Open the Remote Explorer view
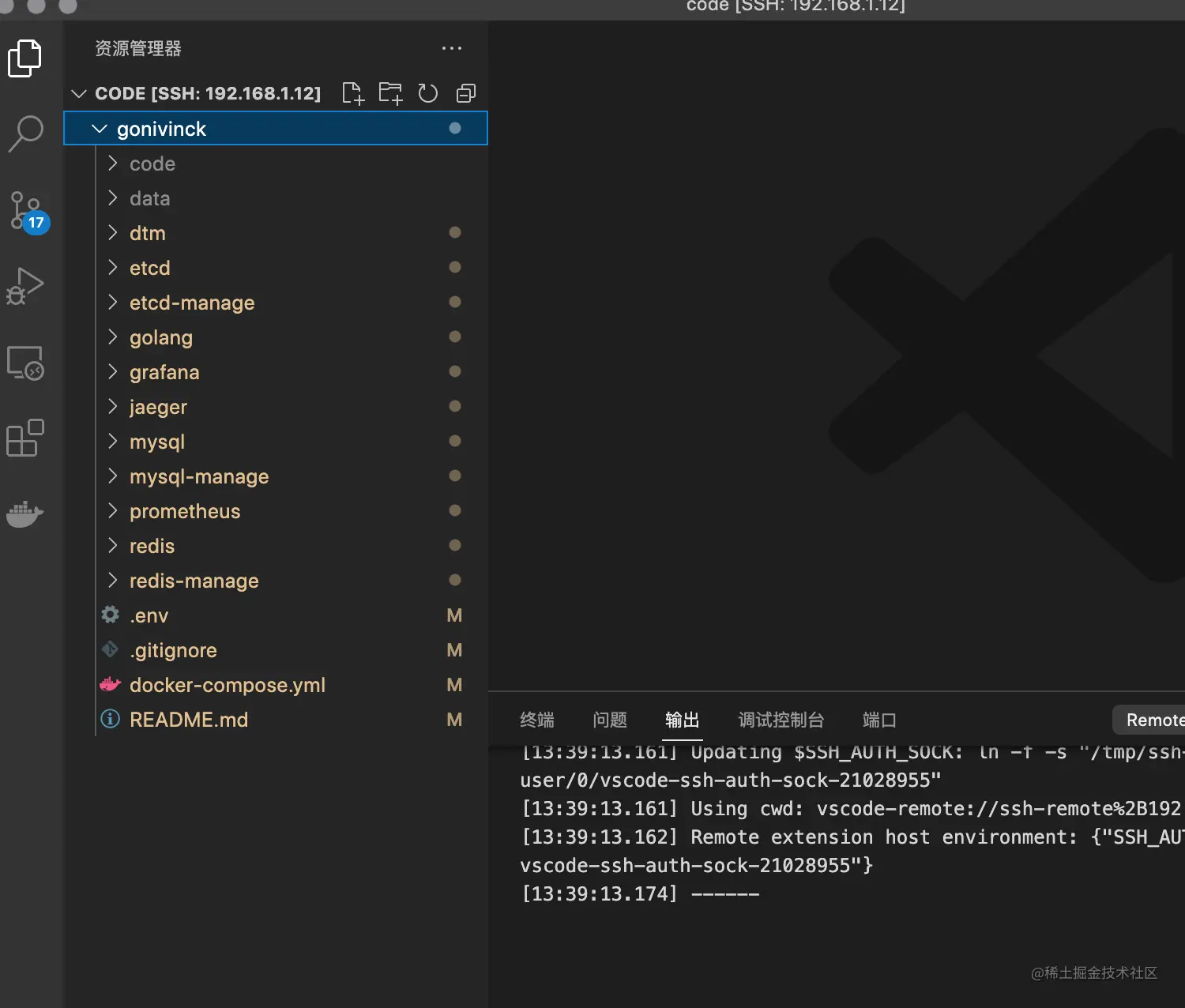 click(25, 363)
